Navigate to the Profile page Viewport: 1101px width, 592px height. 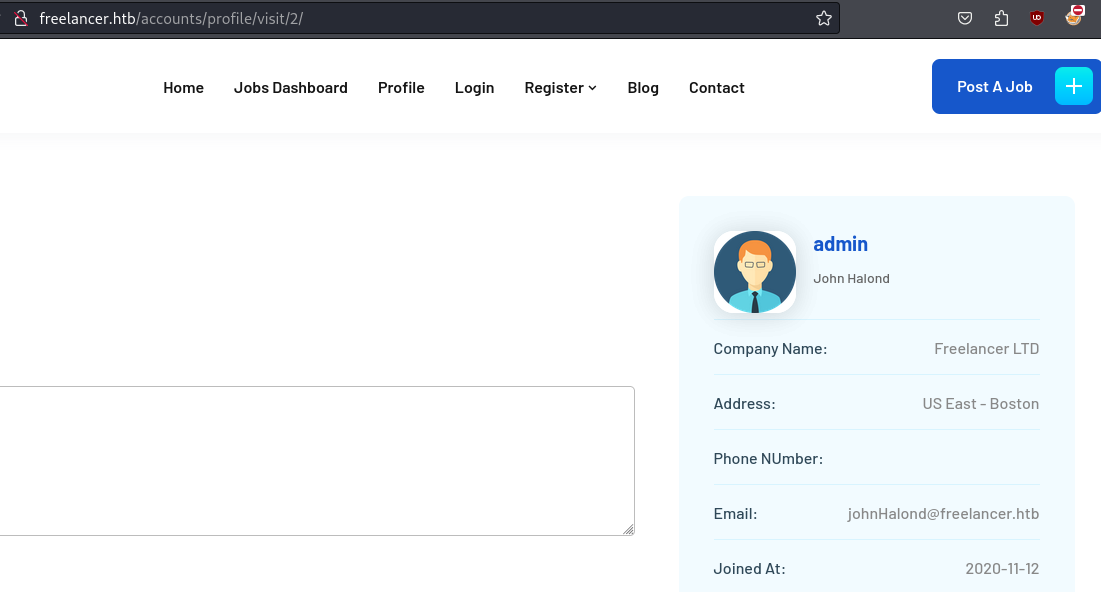pyautogui.click(x=401, y=88)
